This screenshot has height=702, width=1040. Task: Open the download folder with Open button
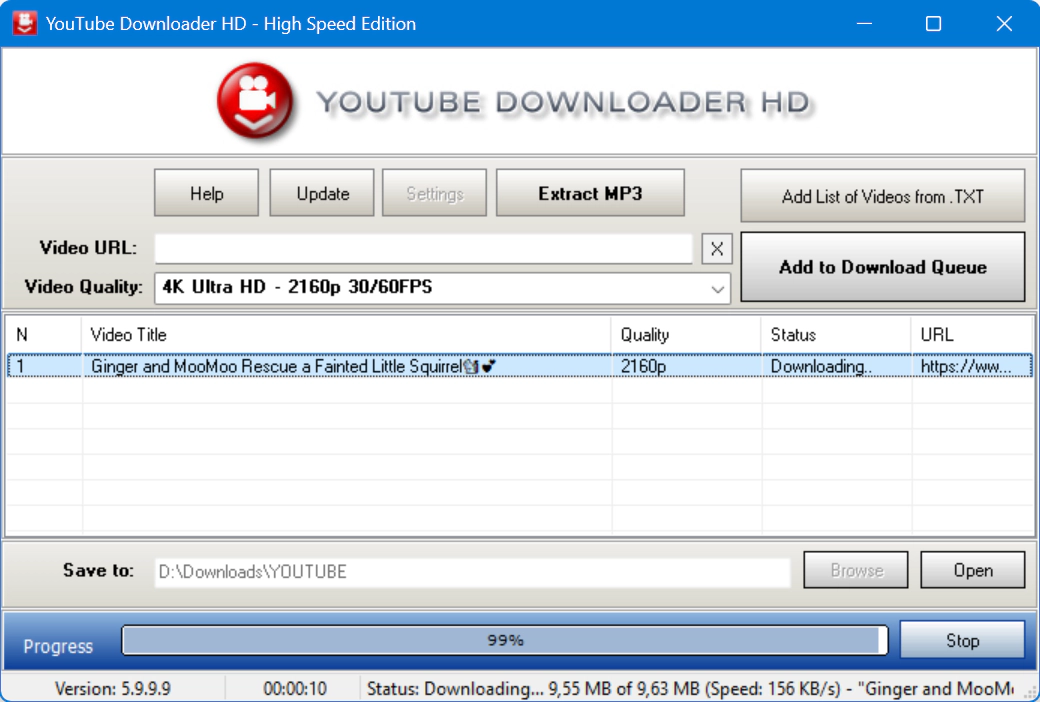tap(972, 570)
